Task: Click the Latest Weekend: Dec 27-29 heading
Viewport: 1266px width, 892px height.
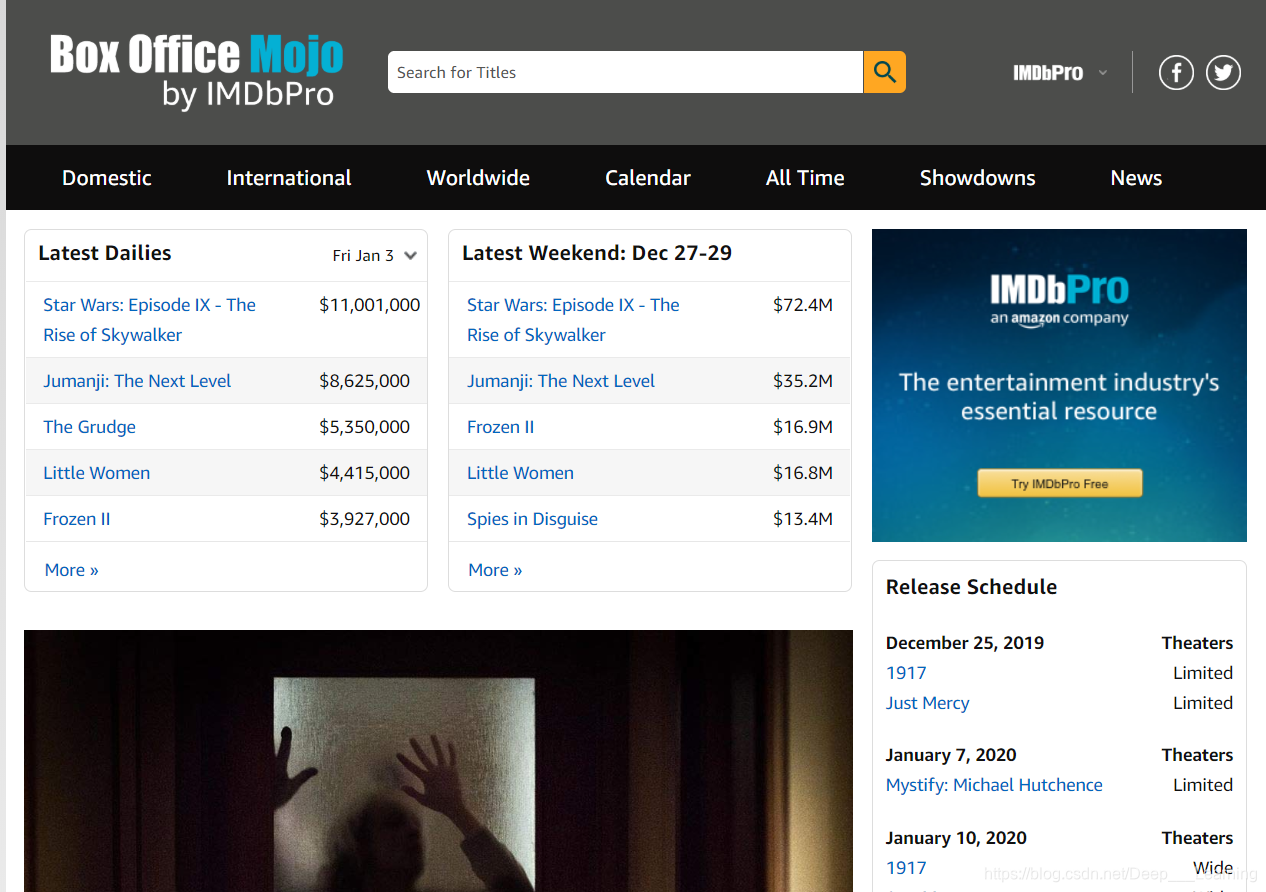Action: [x=597, y=253]
